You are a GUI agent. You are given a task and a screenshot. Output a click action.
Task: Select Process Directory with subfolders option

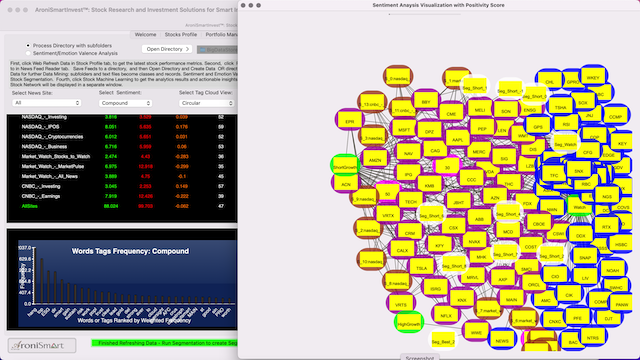pyautogui.click(x=28, y=46)
